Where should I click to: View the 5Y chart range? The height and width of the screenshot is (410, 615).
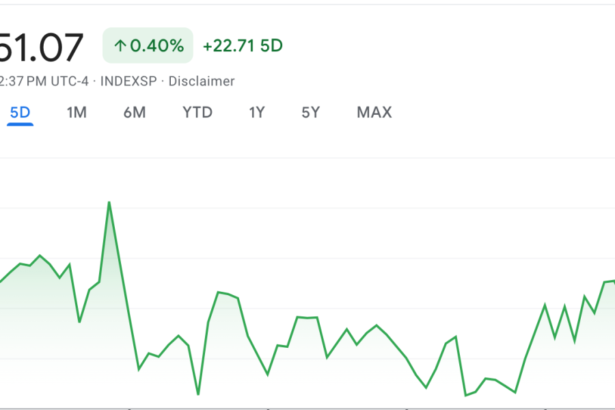point(311,113)
